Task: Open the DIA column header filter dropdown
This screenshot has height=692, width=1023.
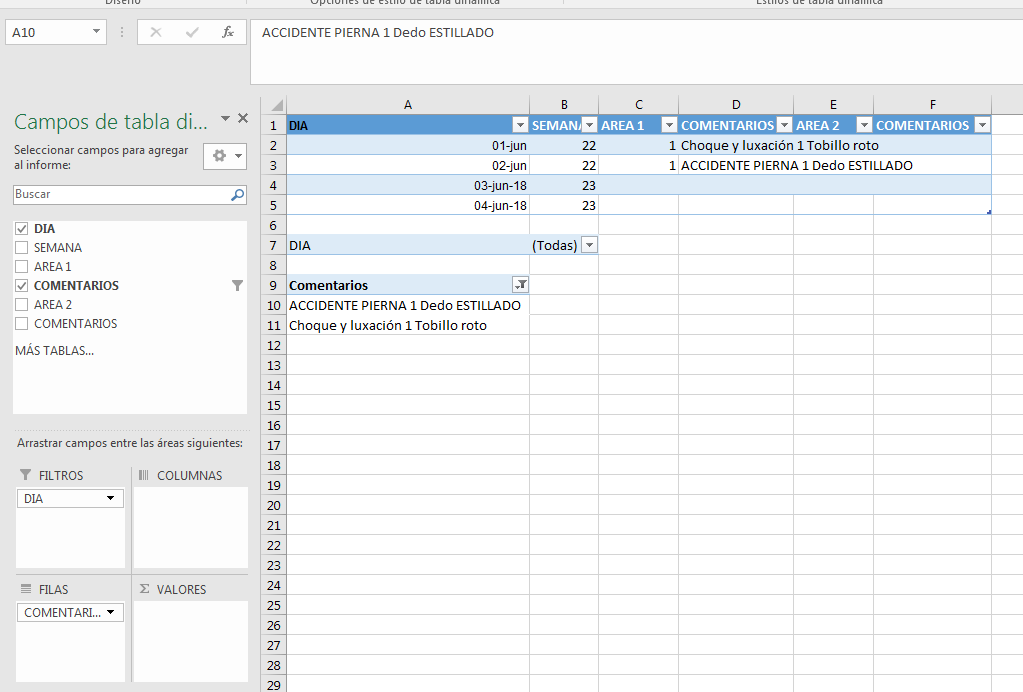Action: [520, 125]
